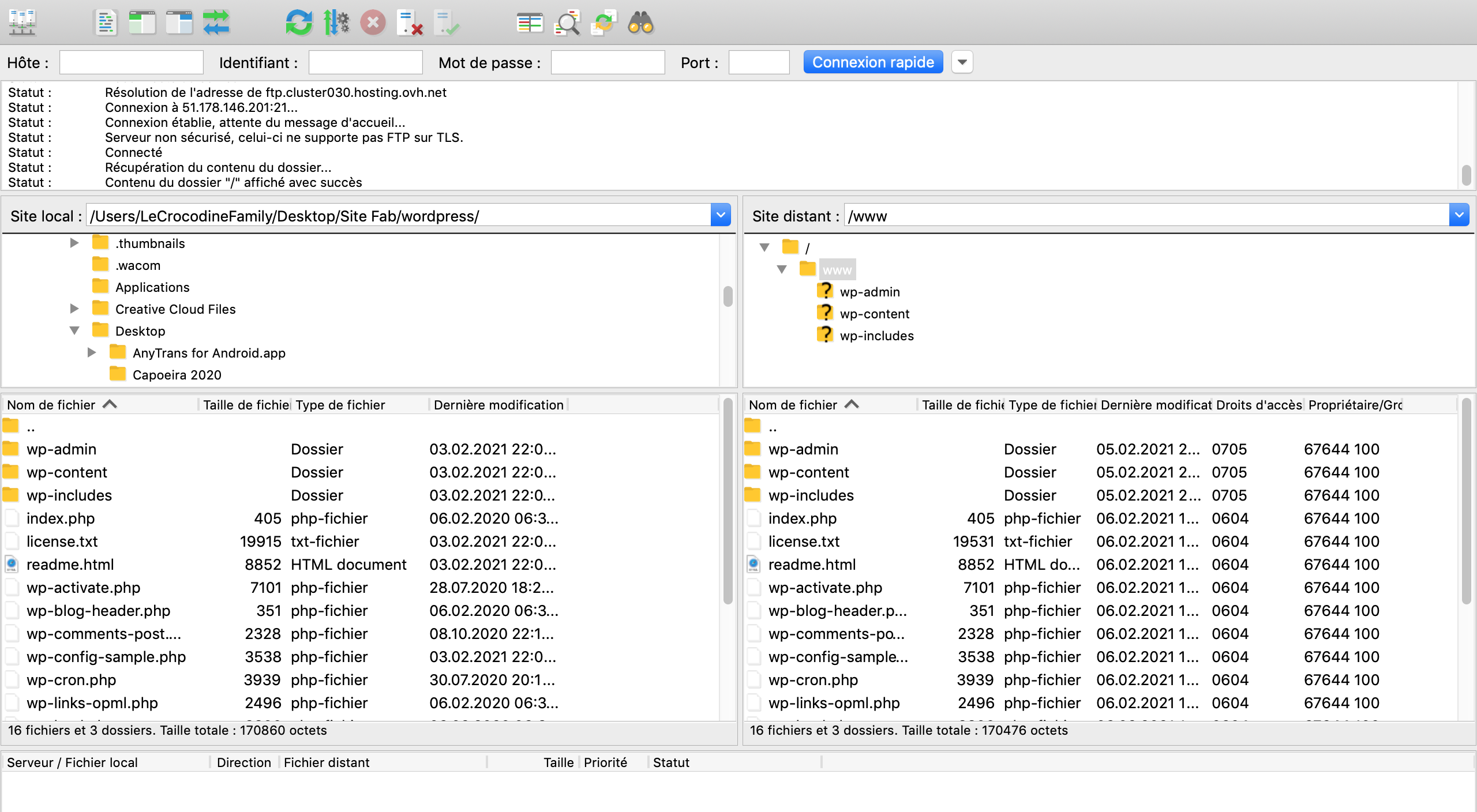This screenshot has width=1477, height=812.
Task: Open the Site local path dropdown
Action: 721,216
